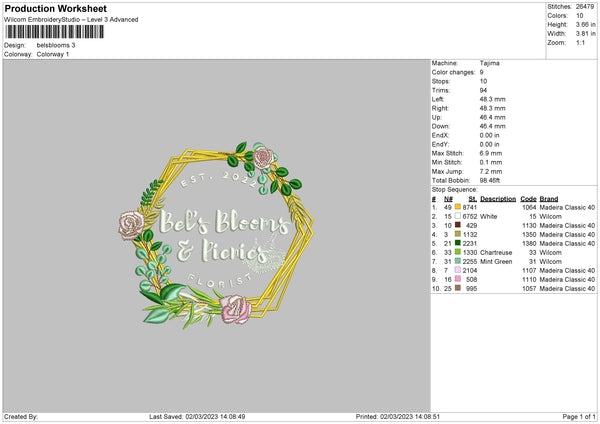Click the 'Colorway 1' value
Viewport: 600px width, 424px height.
coord(53,54)
